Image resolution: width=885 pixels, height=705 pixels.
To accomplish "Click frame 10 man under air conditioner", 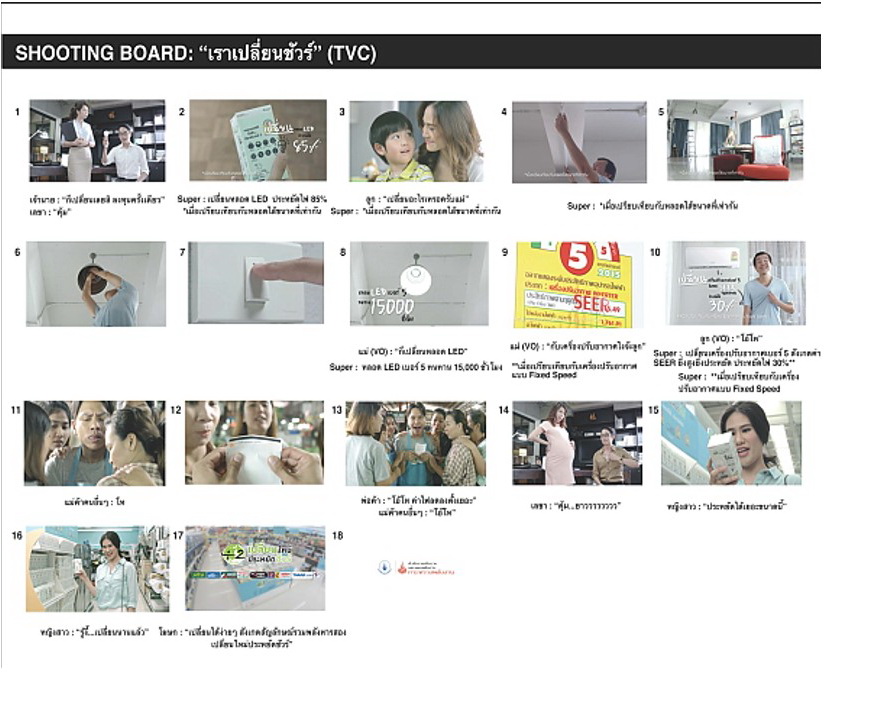I will point(735,283).
